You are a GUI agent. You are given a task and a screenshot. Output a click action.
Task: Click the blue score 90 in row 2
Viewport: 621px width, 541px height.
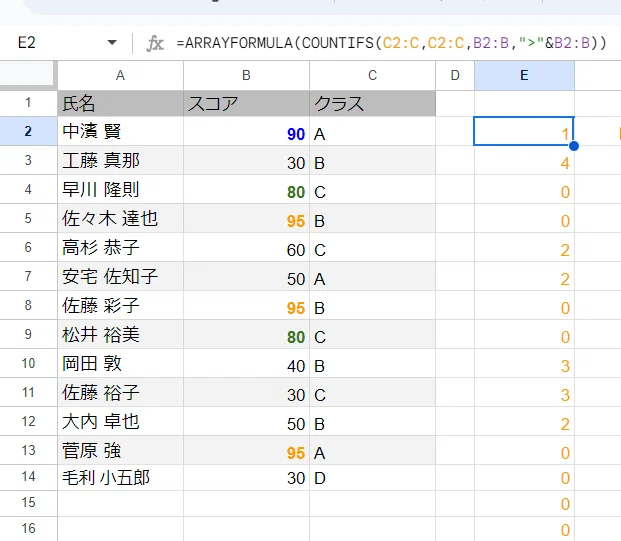click(246, 131)
